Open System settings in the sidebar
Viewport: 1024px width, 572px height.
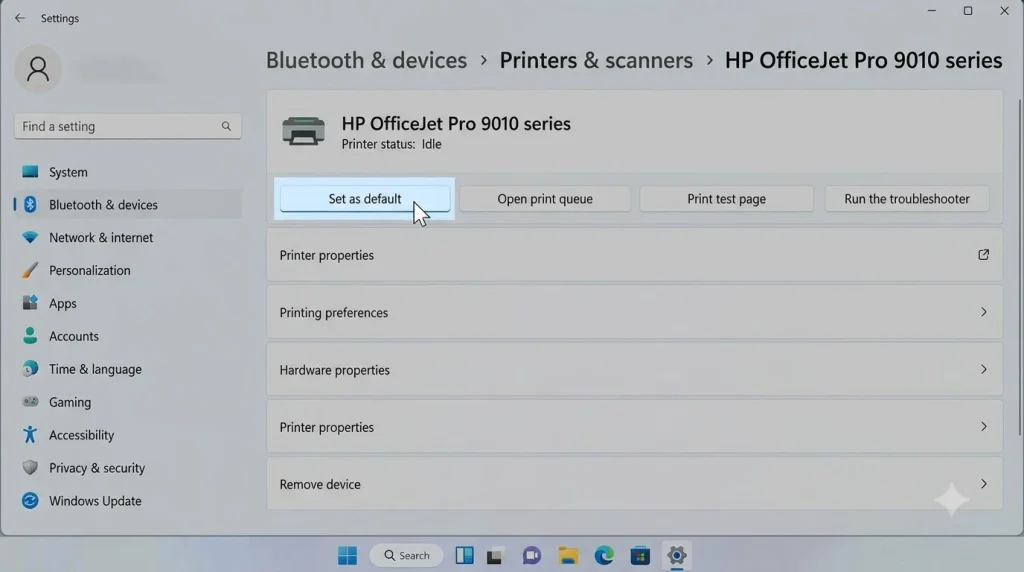point(128,172)
